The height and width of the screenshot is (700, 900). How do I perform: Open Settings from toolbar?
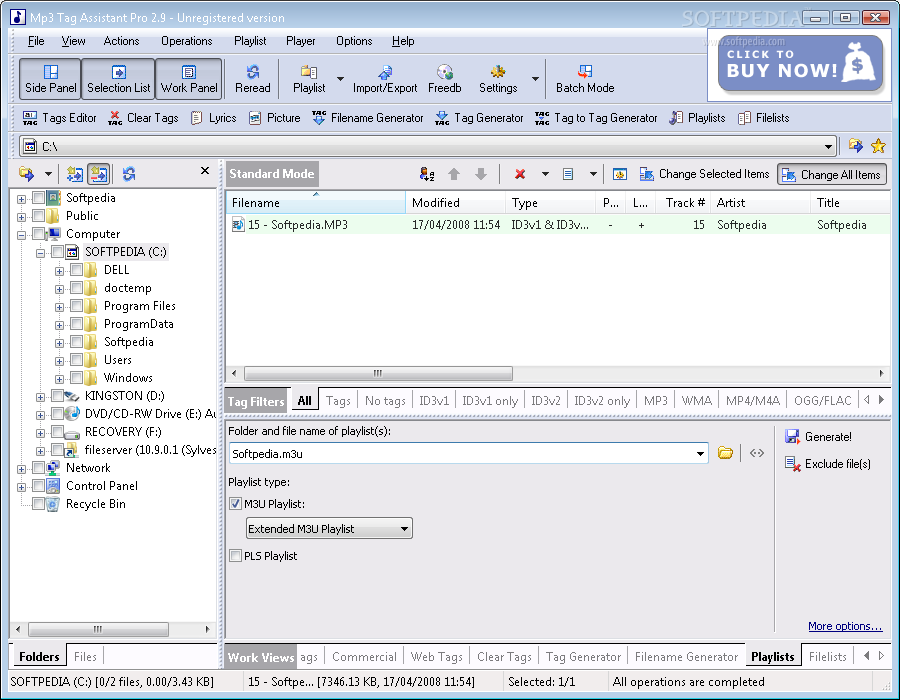point(498,79)
